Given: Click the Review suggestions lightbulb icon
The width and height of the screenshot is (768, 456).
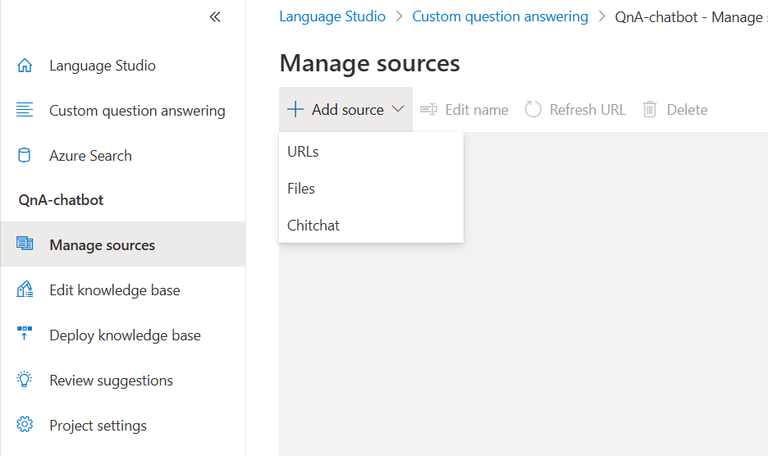Looking at the screenshot, I should click(x=25, y=380).
